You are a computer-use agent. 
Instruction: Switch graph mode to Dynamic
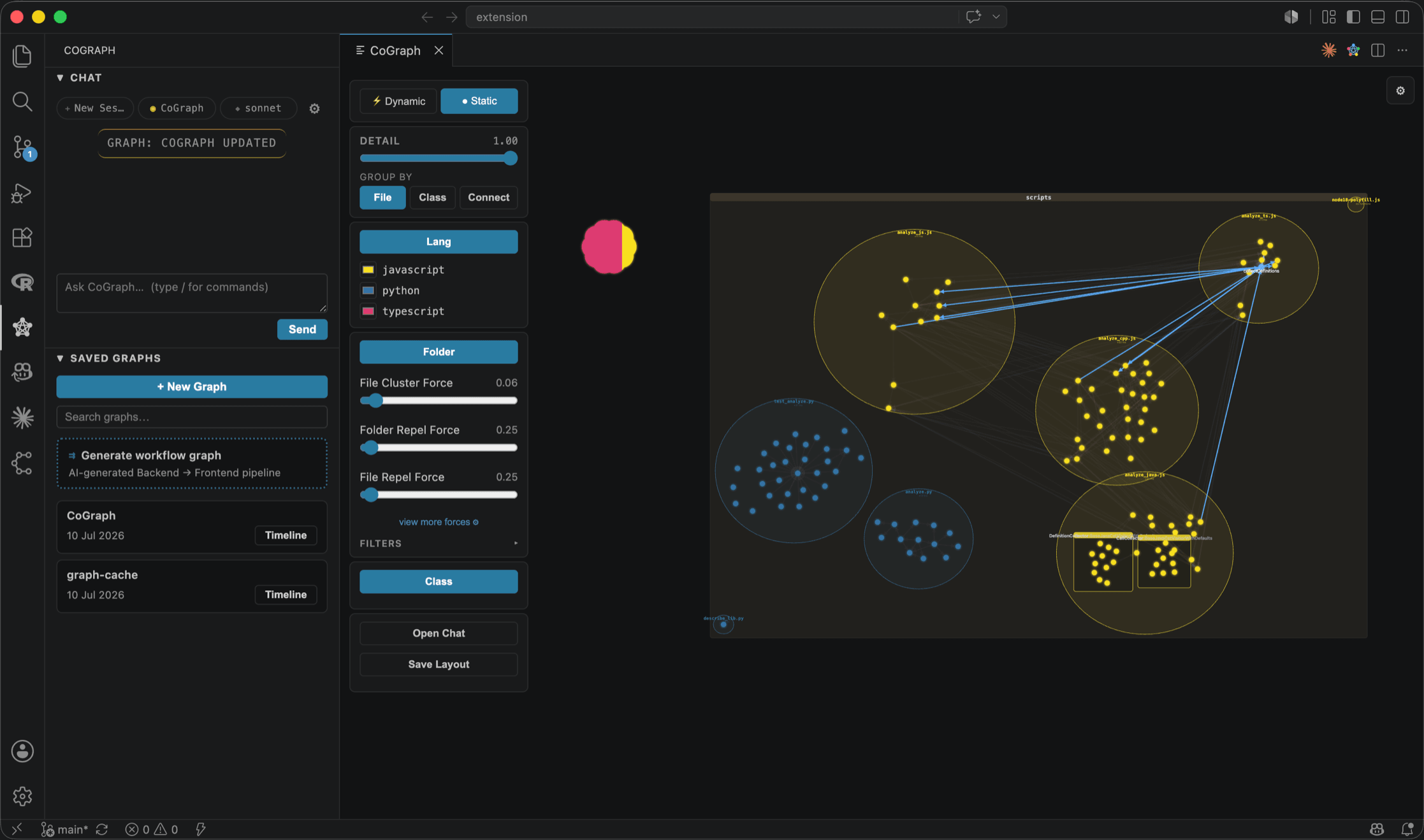click(x=398, y=101)
